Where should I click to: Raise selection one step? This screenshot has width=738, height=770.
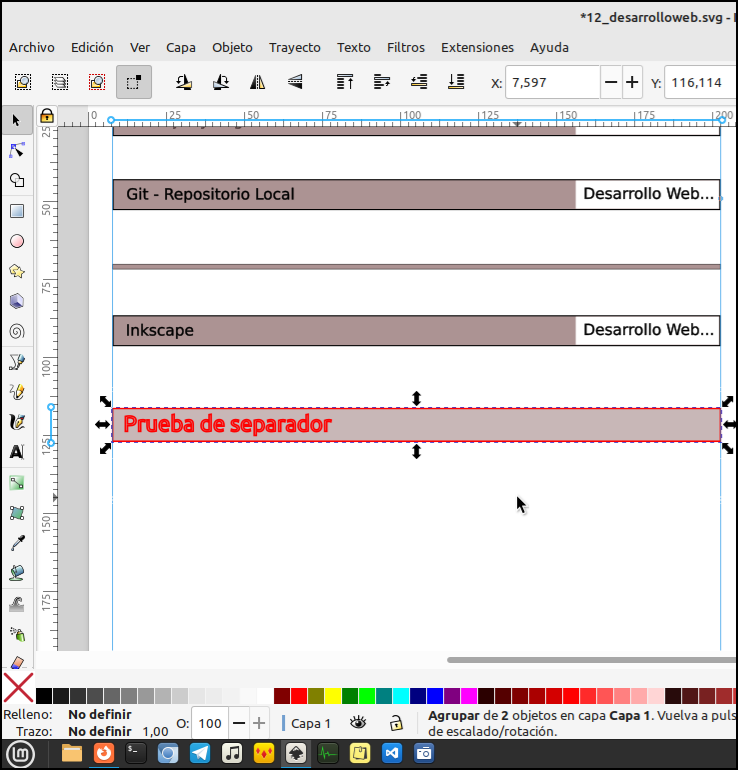(382, 82)
